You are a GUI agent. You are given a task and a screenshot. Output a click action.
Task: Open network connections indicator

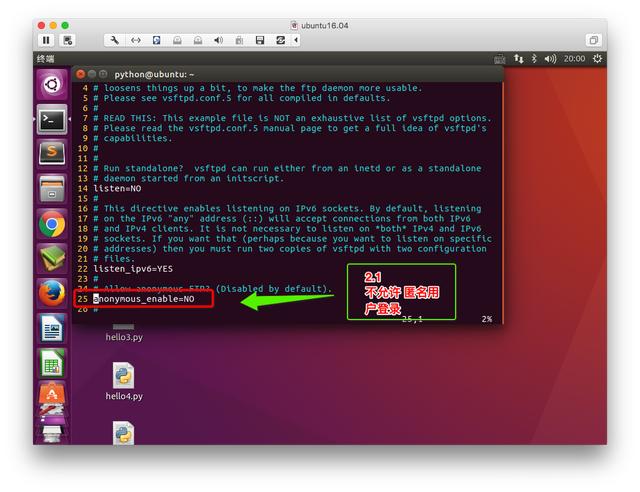pos(518,59)
